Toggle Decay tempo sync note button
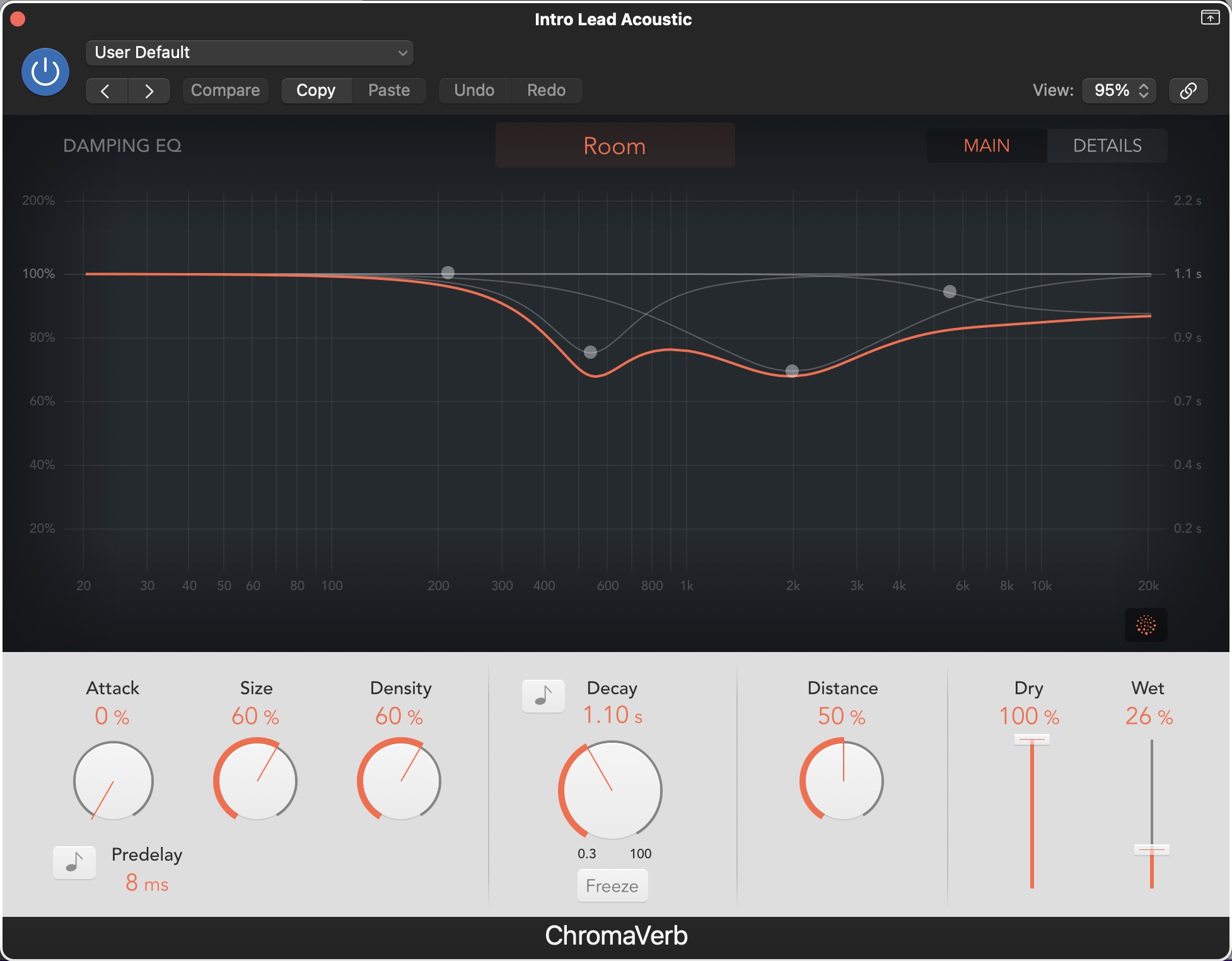Viewport: 1232px width, 961px height. tap(543, 696)
